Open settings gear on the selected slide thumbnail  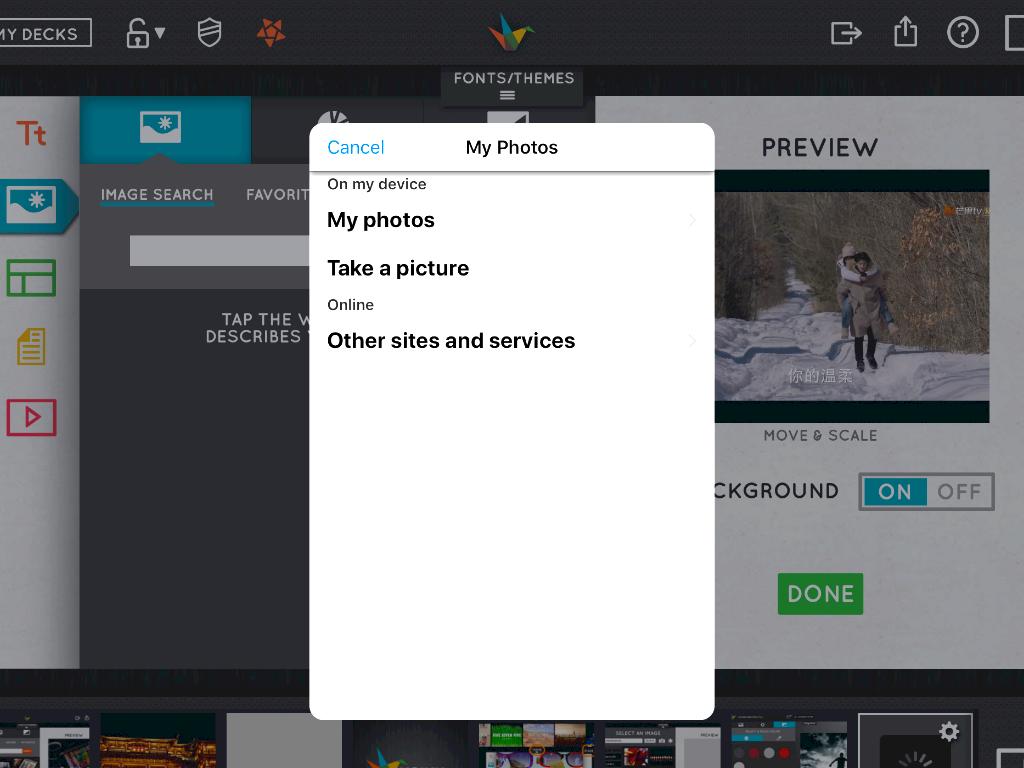point(949,732)
